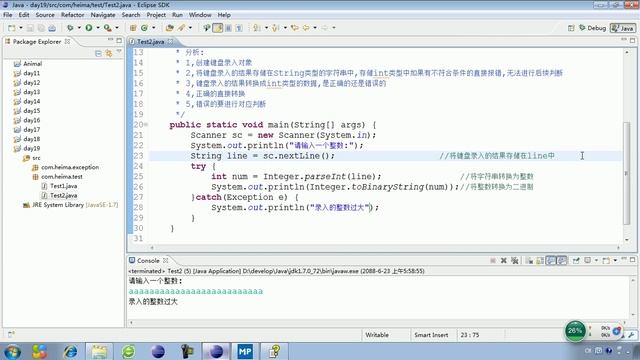Screen dimensions: 640x360
Task: Open the New Java Class dropdown arrow
Action: (x=153, y=28)
